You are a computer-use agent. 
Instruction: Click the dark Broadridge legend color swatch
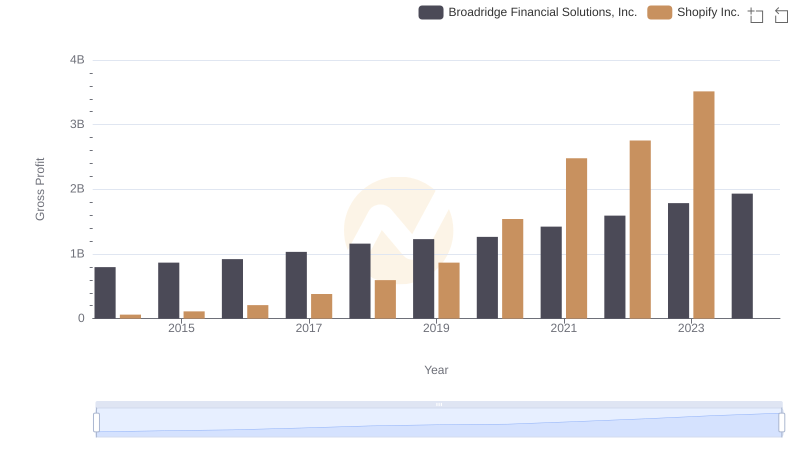(431, 12)
